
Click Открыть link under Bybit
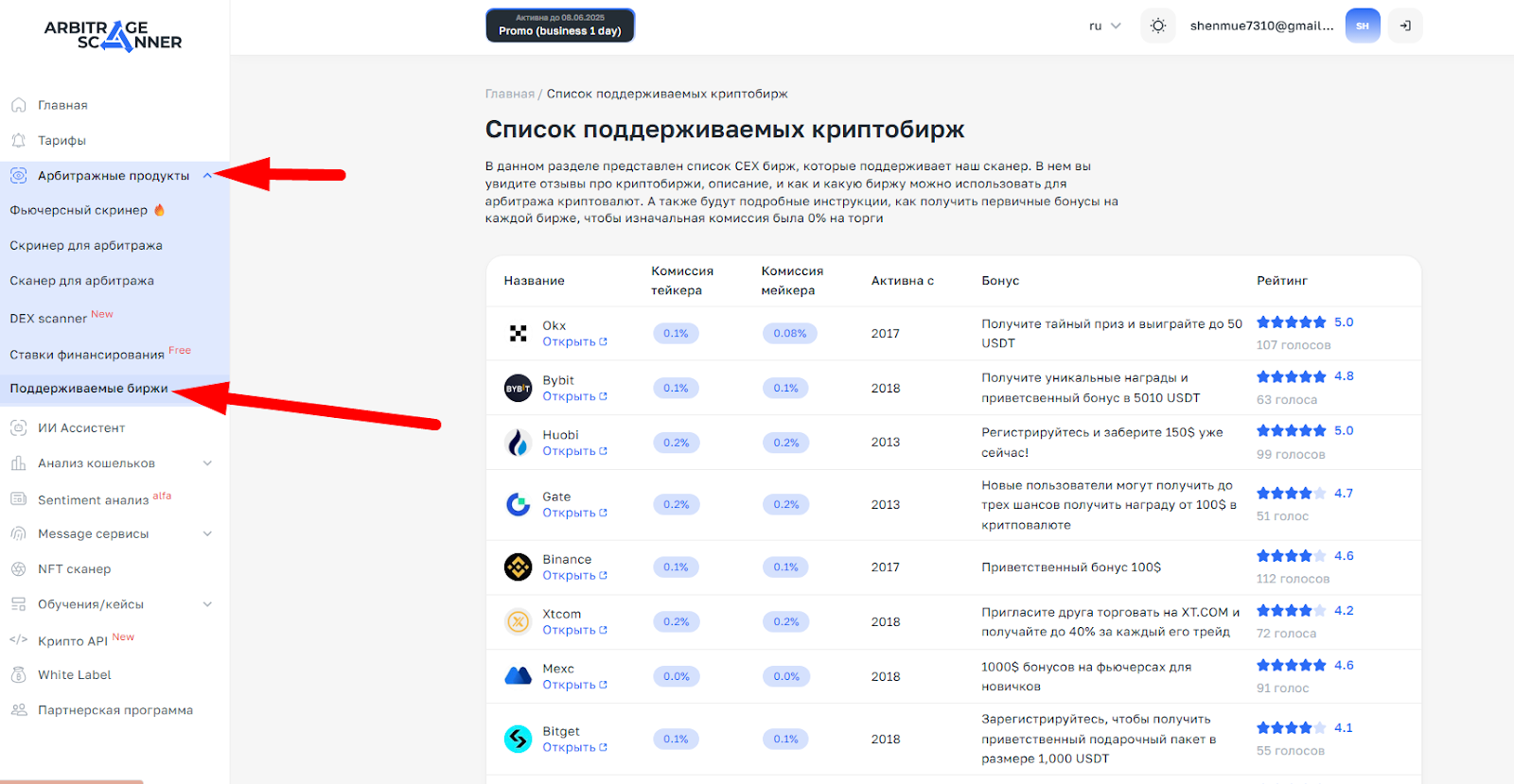[574, 397]
